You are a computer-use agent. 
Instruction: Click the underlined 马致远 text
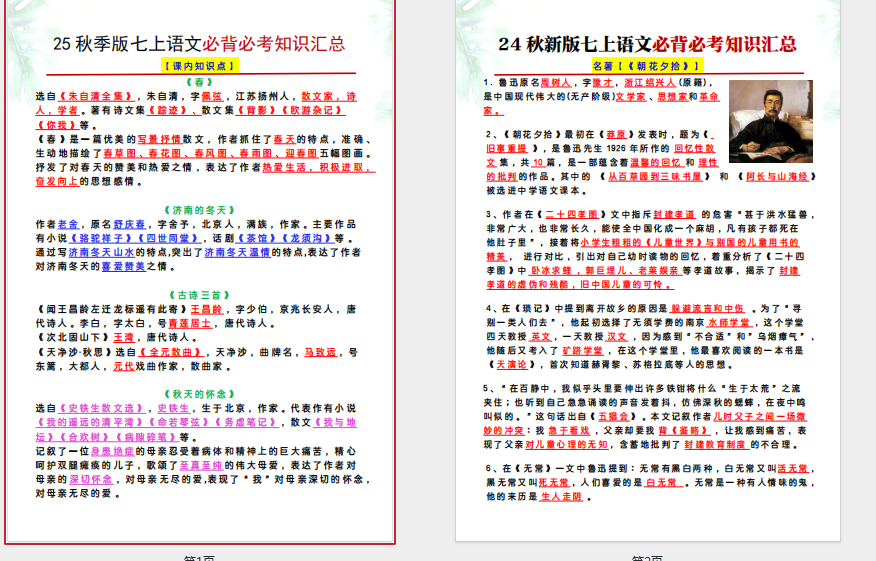[x=321, y=353]
